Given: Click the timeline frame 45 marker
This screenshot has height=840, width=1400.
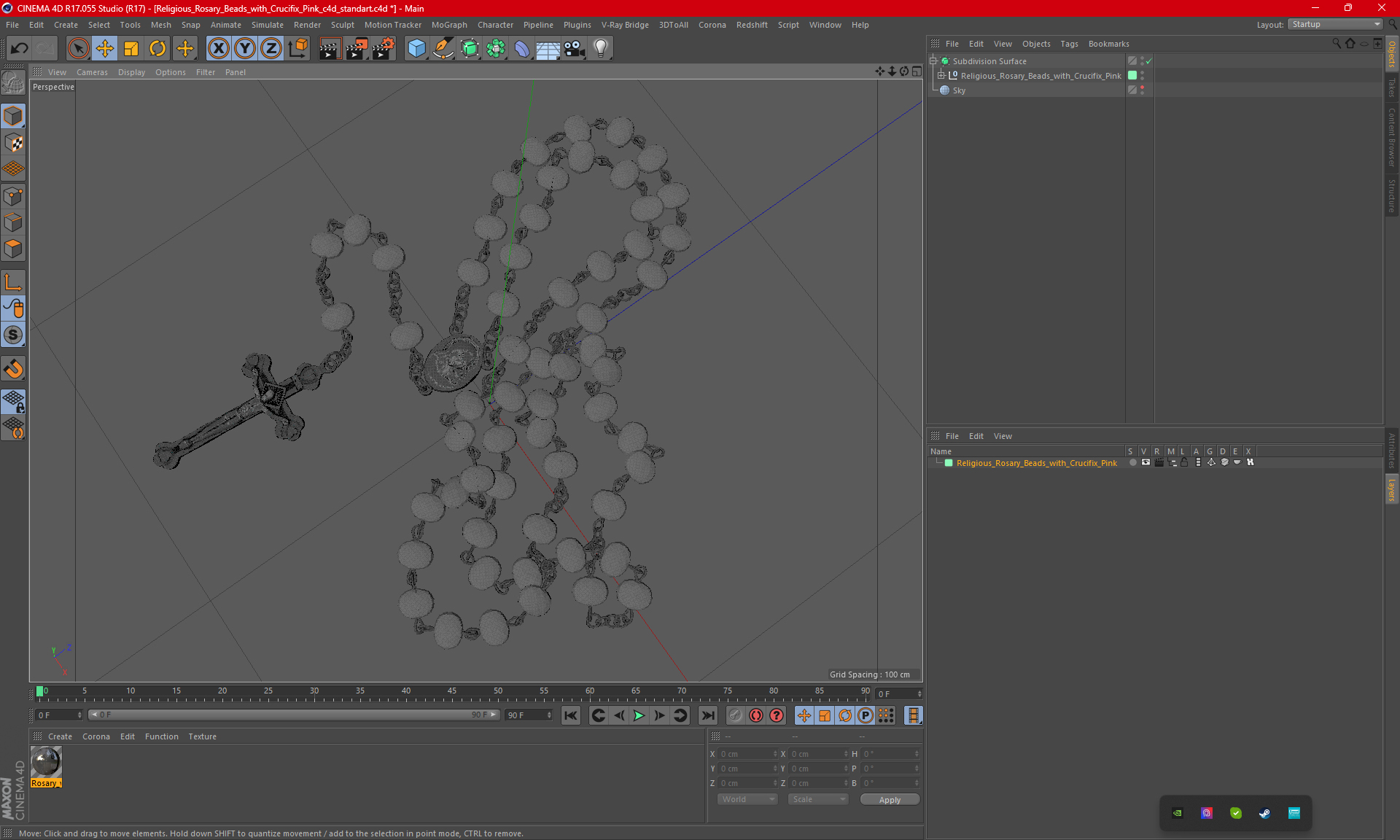Looking at the screenshot, I should point(452,693).
